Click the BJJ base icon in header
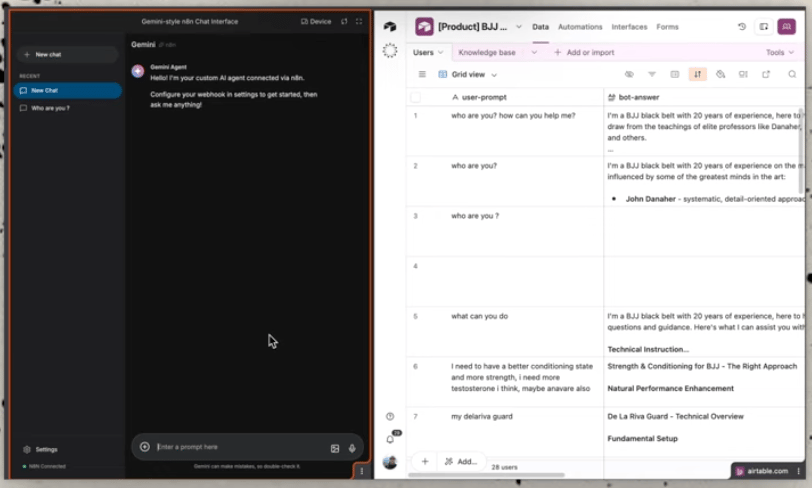This screenshot has height=488, width=812. click(424, 26)
